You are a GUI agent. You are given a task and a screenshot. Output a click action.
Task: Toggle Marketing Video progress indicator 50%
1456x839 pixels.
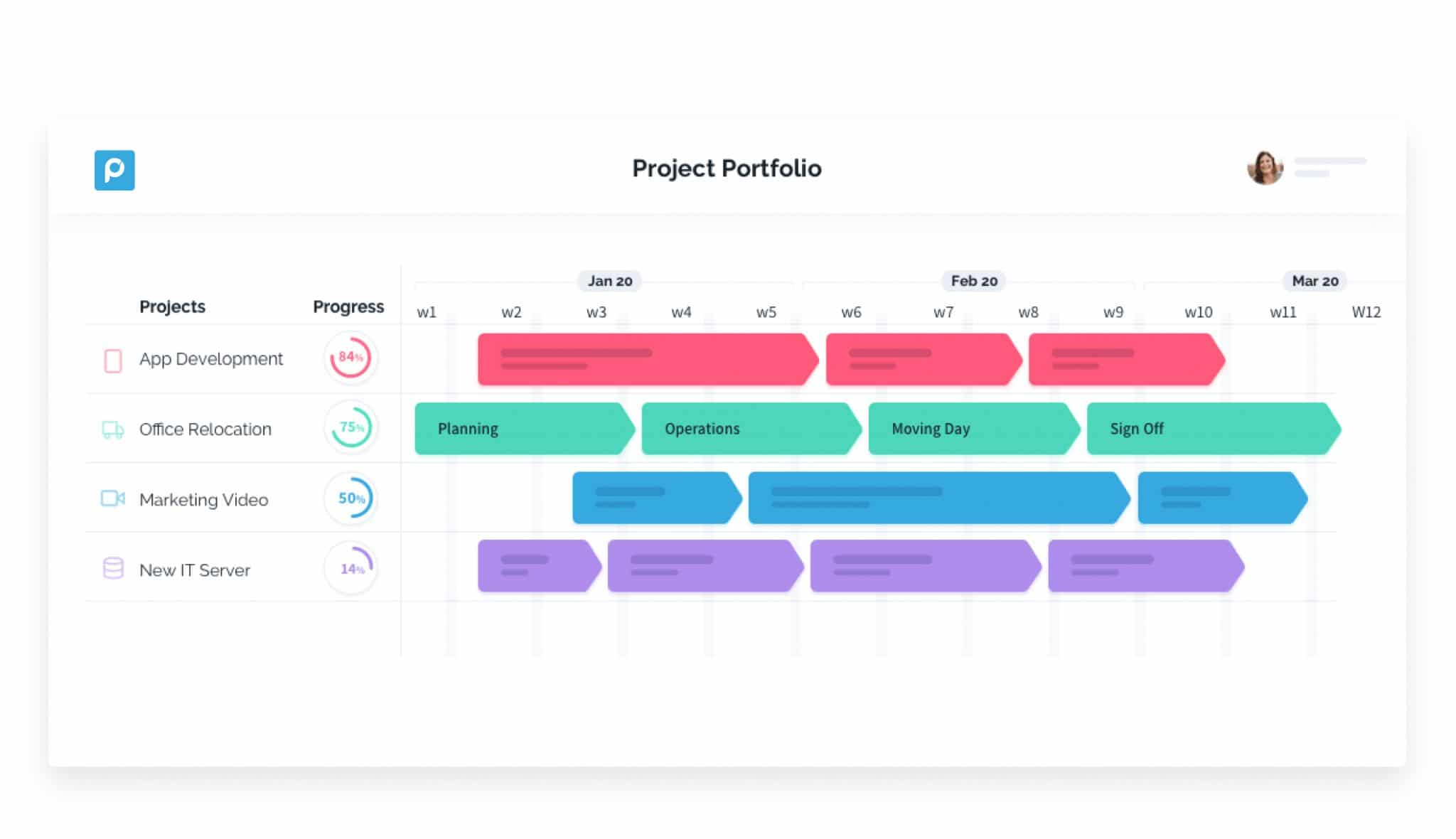tap(351, 499)
